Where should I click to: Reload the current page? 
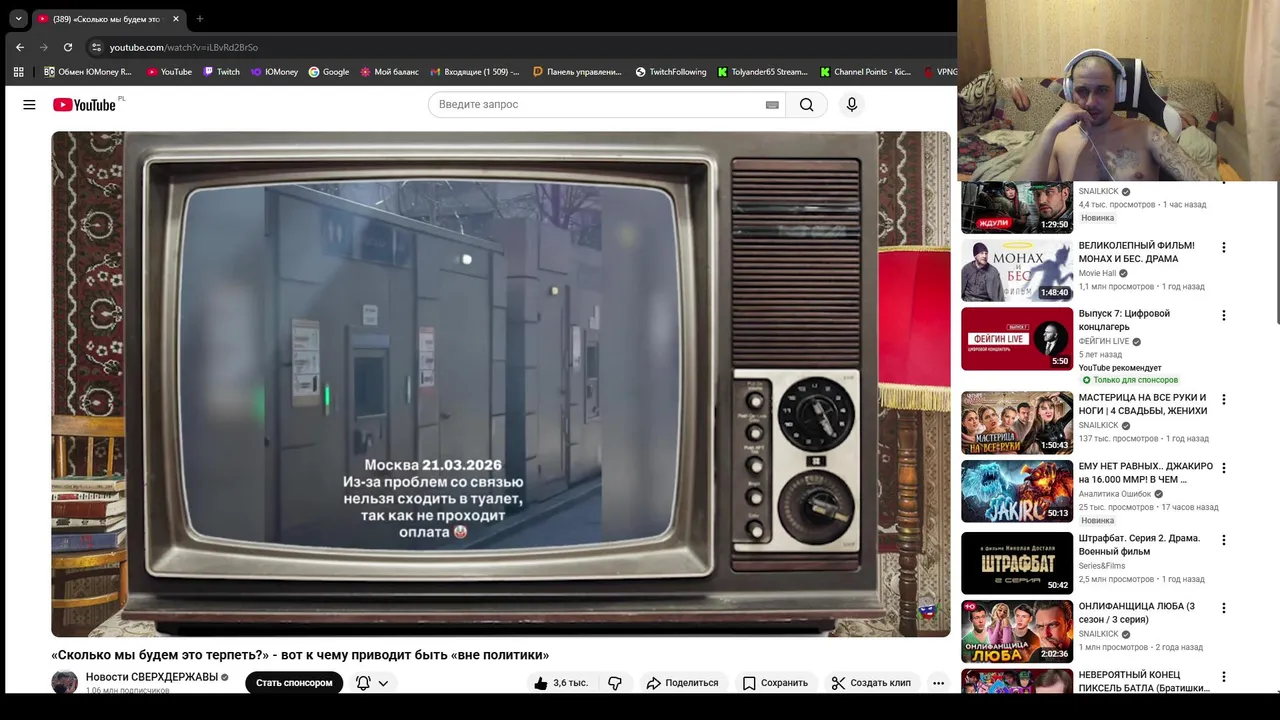coord(68,47)
